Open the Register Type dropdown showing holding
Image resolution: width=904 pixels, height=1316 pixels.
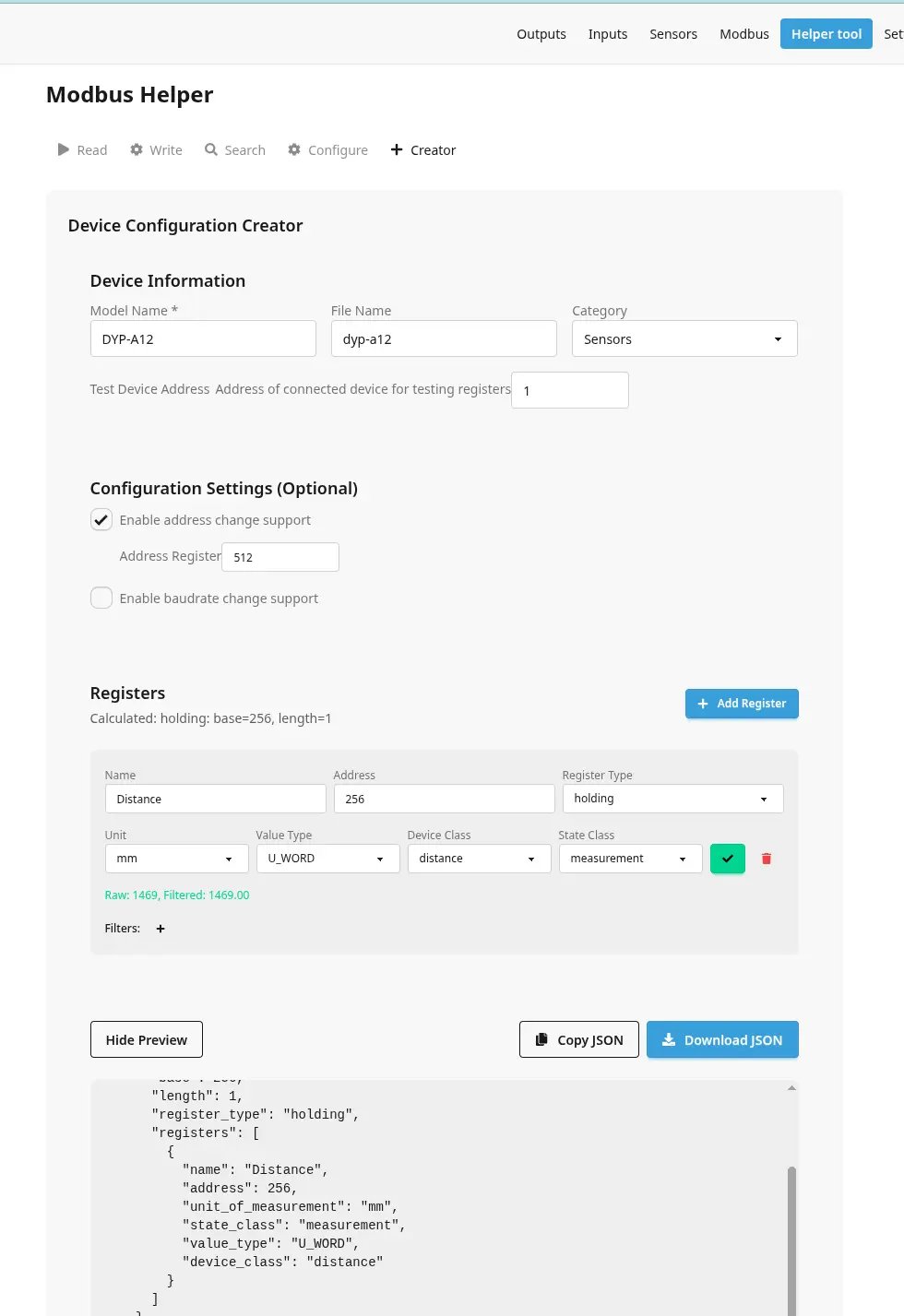(x=672, y=799)
